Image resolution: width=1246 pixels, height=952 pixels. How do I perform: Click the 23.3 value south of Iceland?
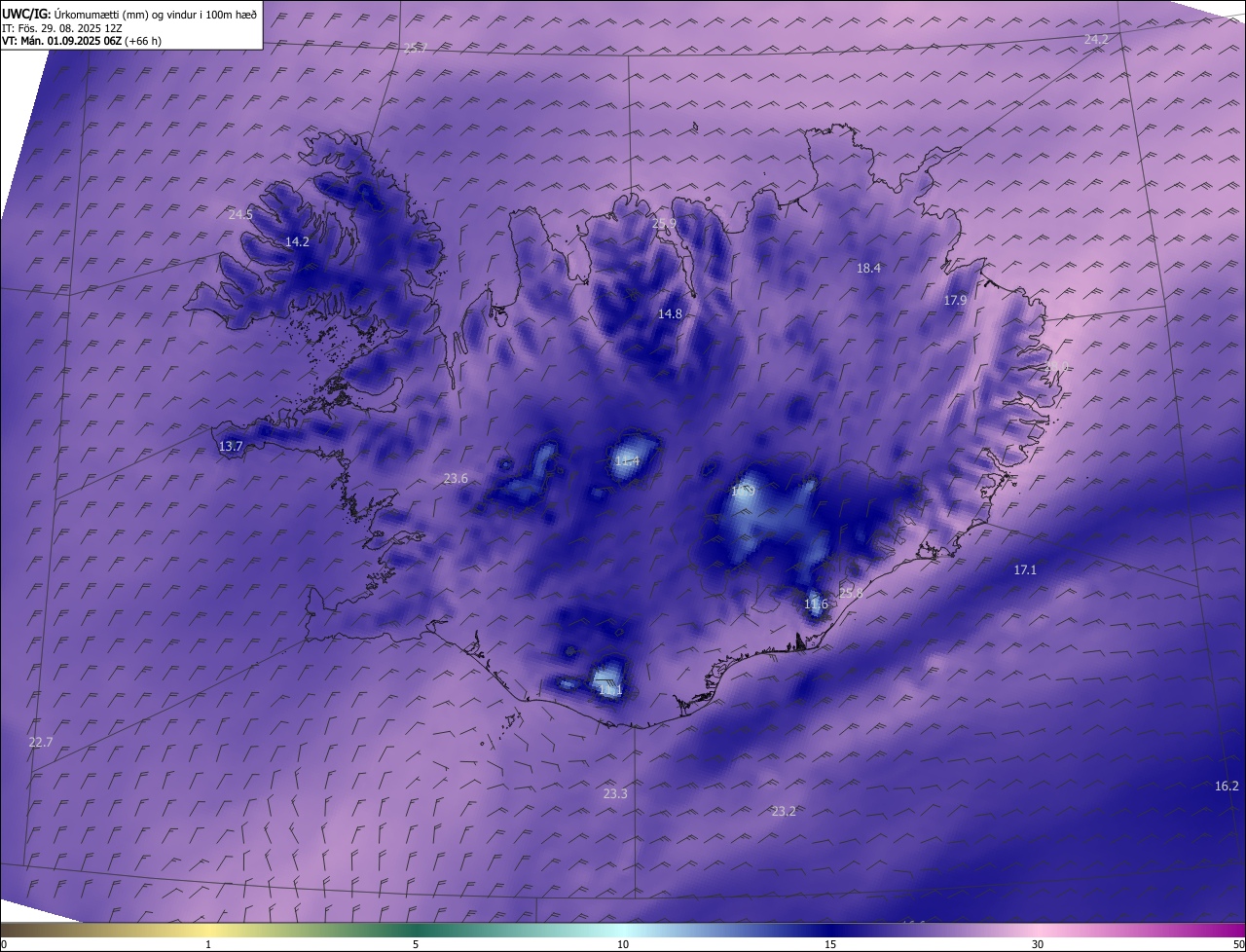pyautogui.click(x=615, y=793)
